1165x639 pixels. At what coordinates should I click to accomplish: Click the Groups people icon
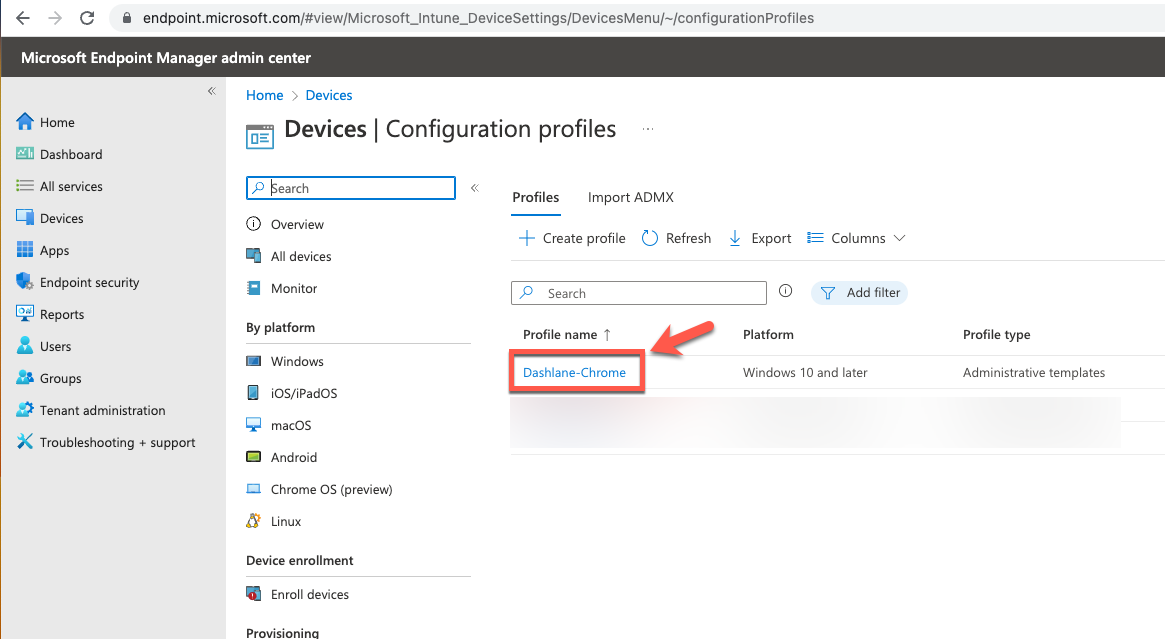click(x=25, y=377)
